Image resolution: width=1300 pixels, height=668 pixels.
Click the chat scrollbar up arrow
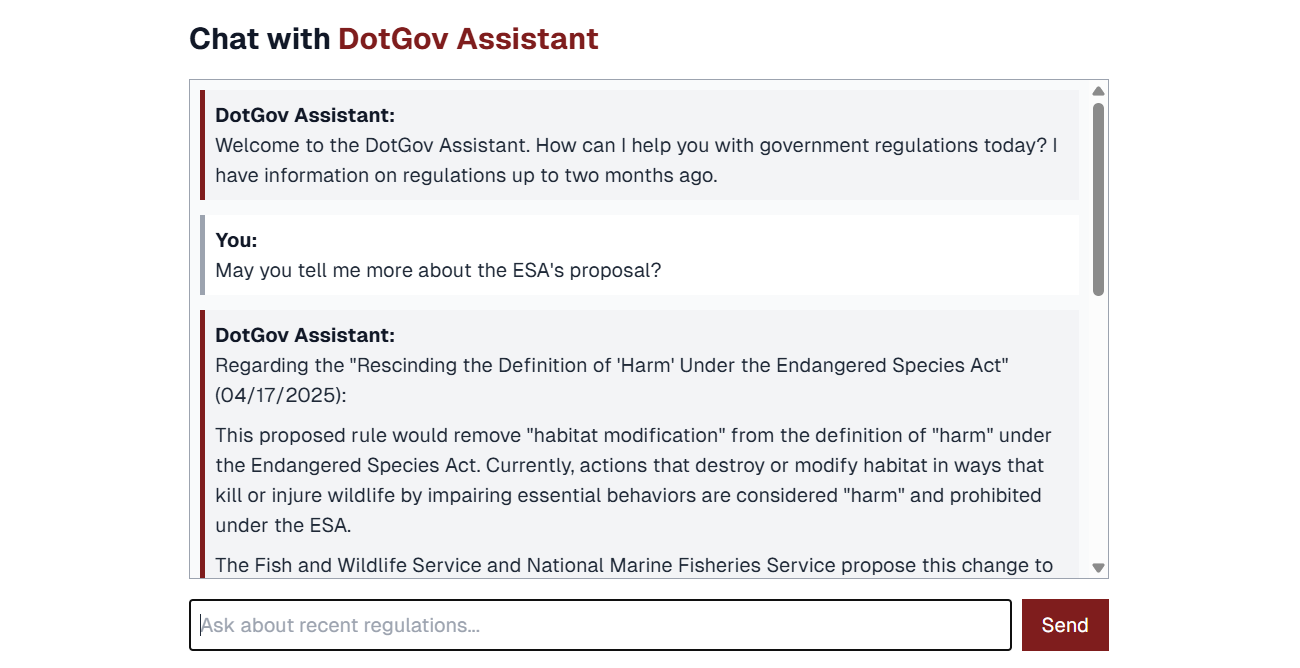coord(1098,91)
